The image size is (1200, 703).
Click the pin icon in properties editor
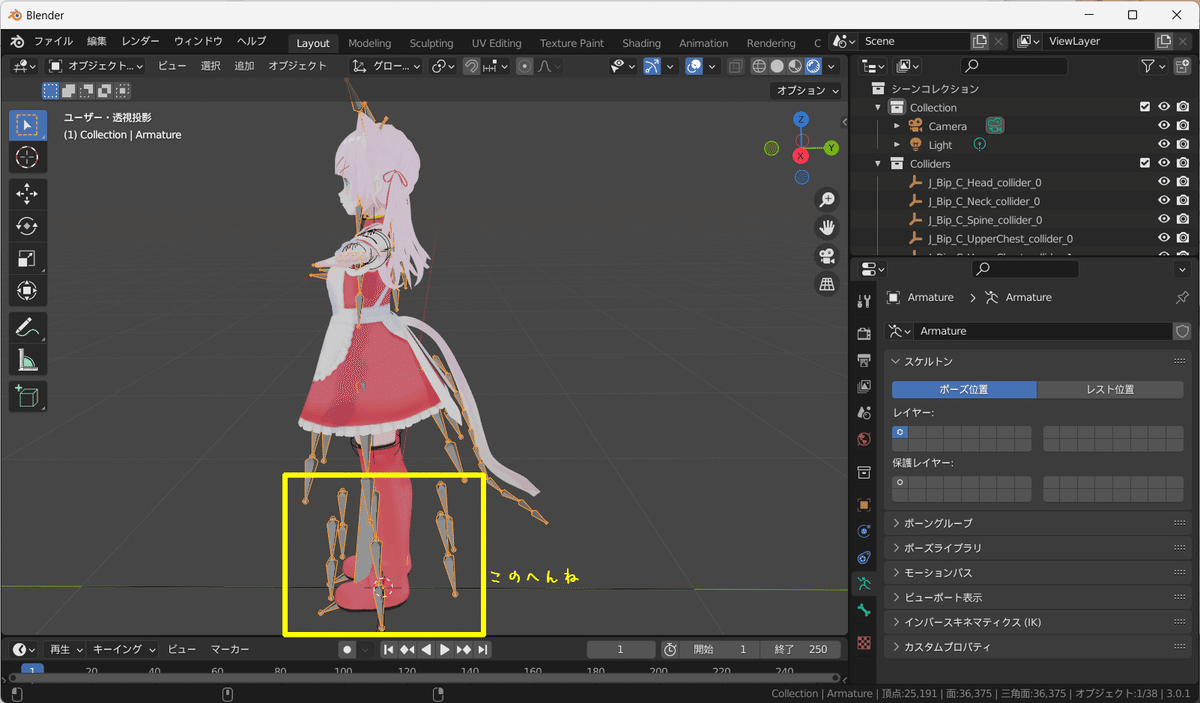click(x=1182, y=298)
